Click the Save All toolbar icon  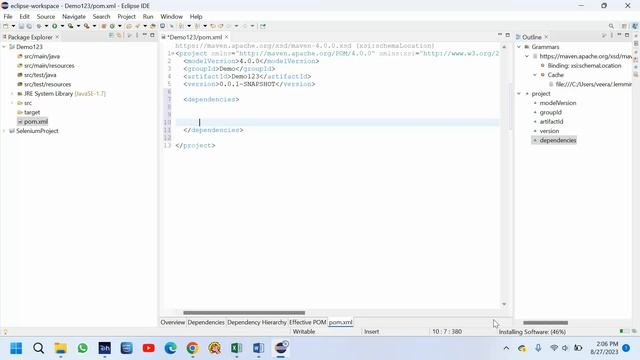coord(29,26)
